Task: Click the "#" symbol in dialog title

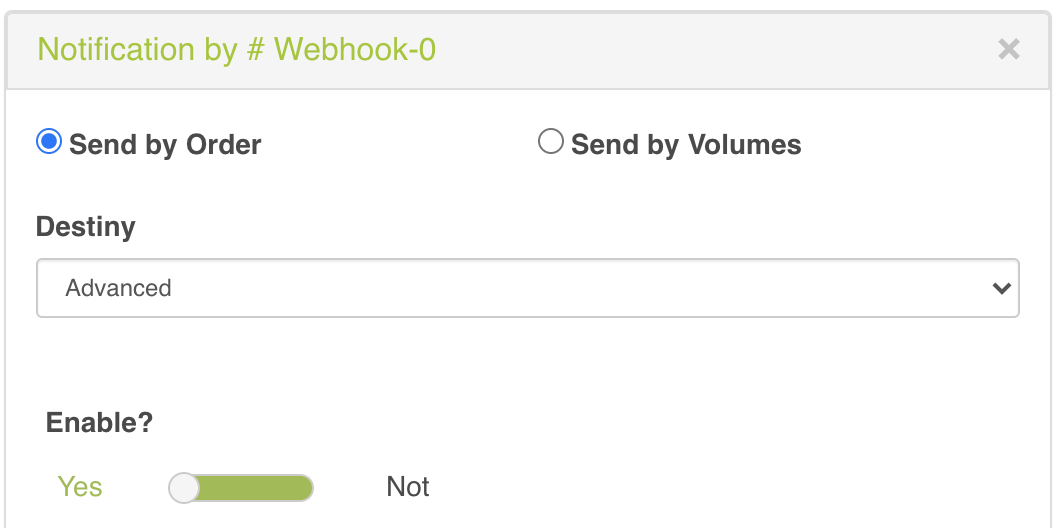Action: tap(255, 49)
